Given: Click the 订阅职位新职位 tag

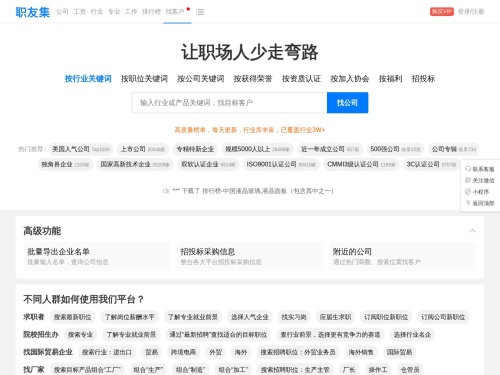Looking at the screenshot, I should click(386, 317).
